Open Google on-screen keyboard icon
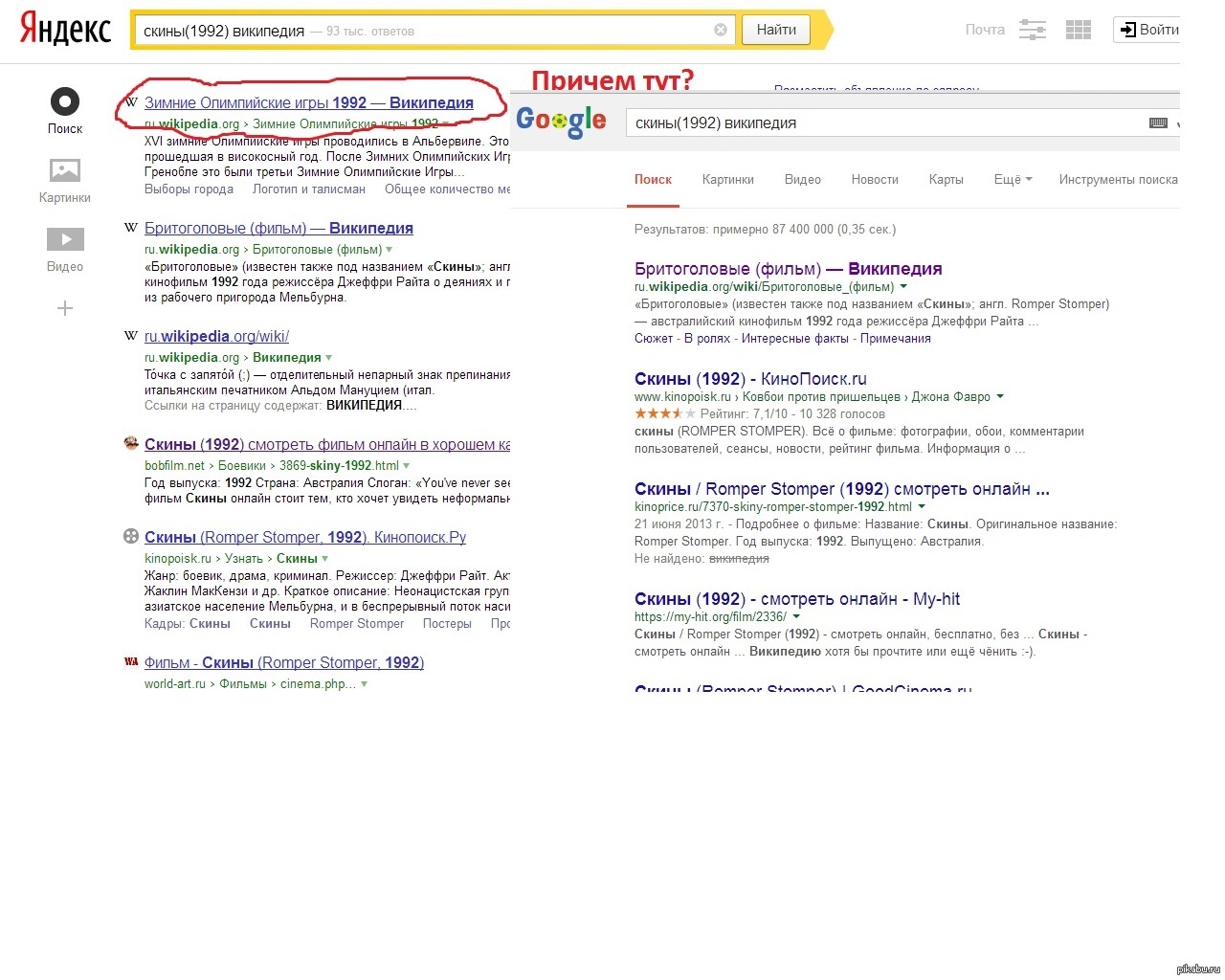The height and width of the screenshot is (980, 1225). [x=1158, y=122]
